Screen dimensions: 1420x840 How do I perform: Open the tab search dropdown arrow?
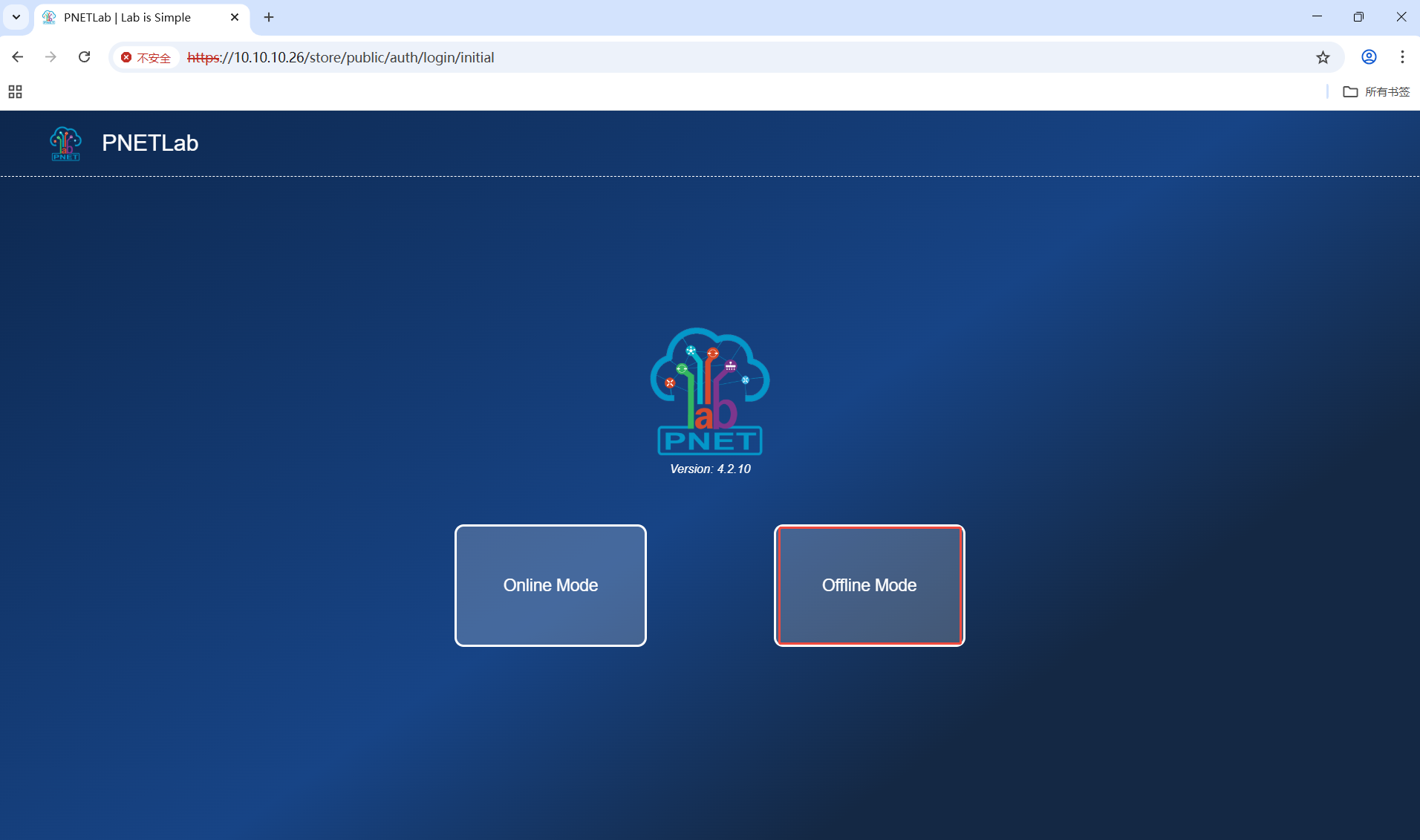click(x=16, y=17)
